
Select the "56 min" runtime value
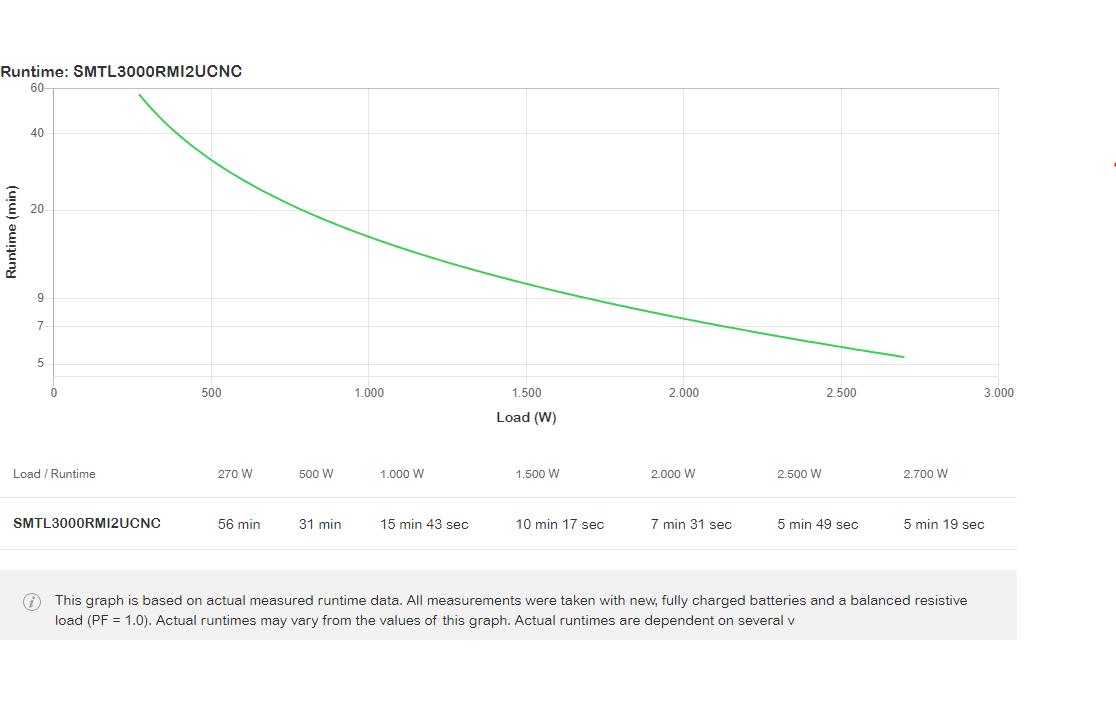239,524
